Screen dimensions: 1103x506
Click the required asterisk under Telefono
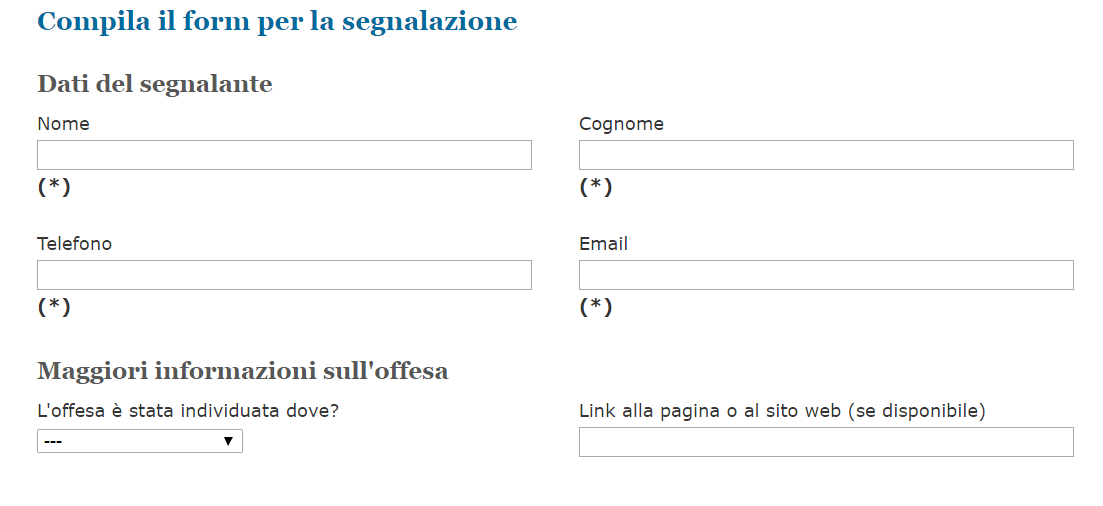(54, 307)
